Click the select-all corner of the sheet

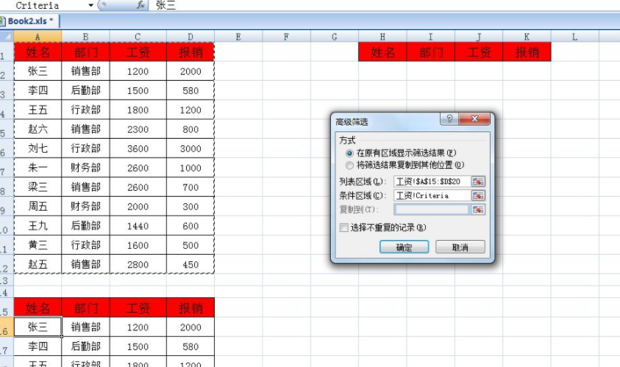[6, 37]
